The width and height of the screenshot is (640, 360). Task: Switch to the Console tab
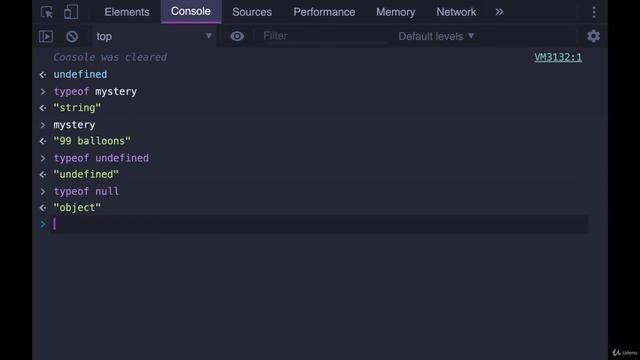[191, 11]
